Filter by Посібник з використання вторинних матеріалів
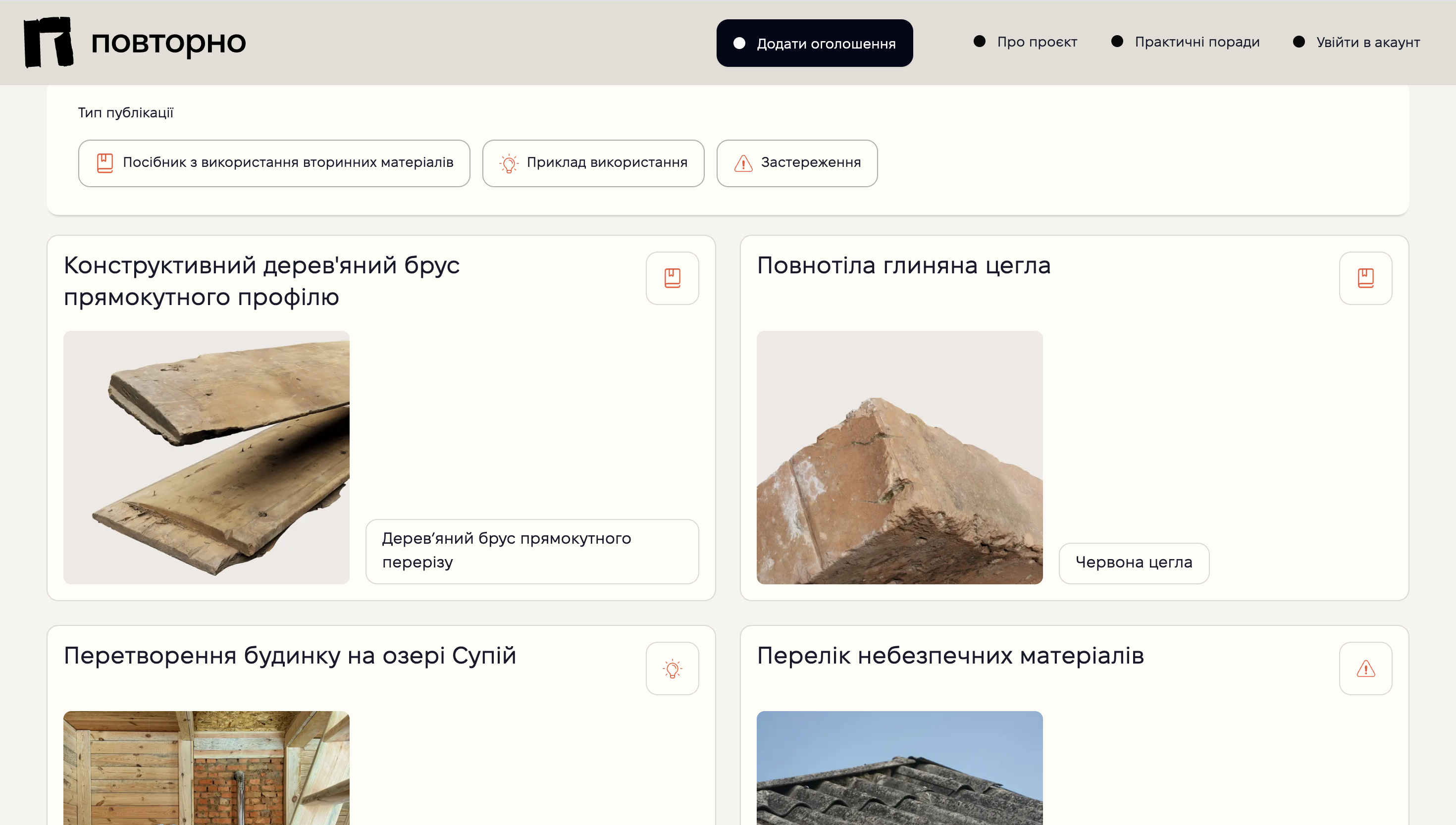The image size is (1456, 825). [274, 163]
